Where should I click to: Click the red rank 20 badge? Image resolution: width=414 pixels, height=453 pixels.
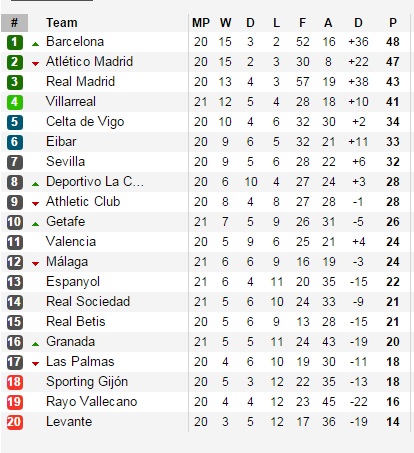pyautogui.click(x=15, y=422)
